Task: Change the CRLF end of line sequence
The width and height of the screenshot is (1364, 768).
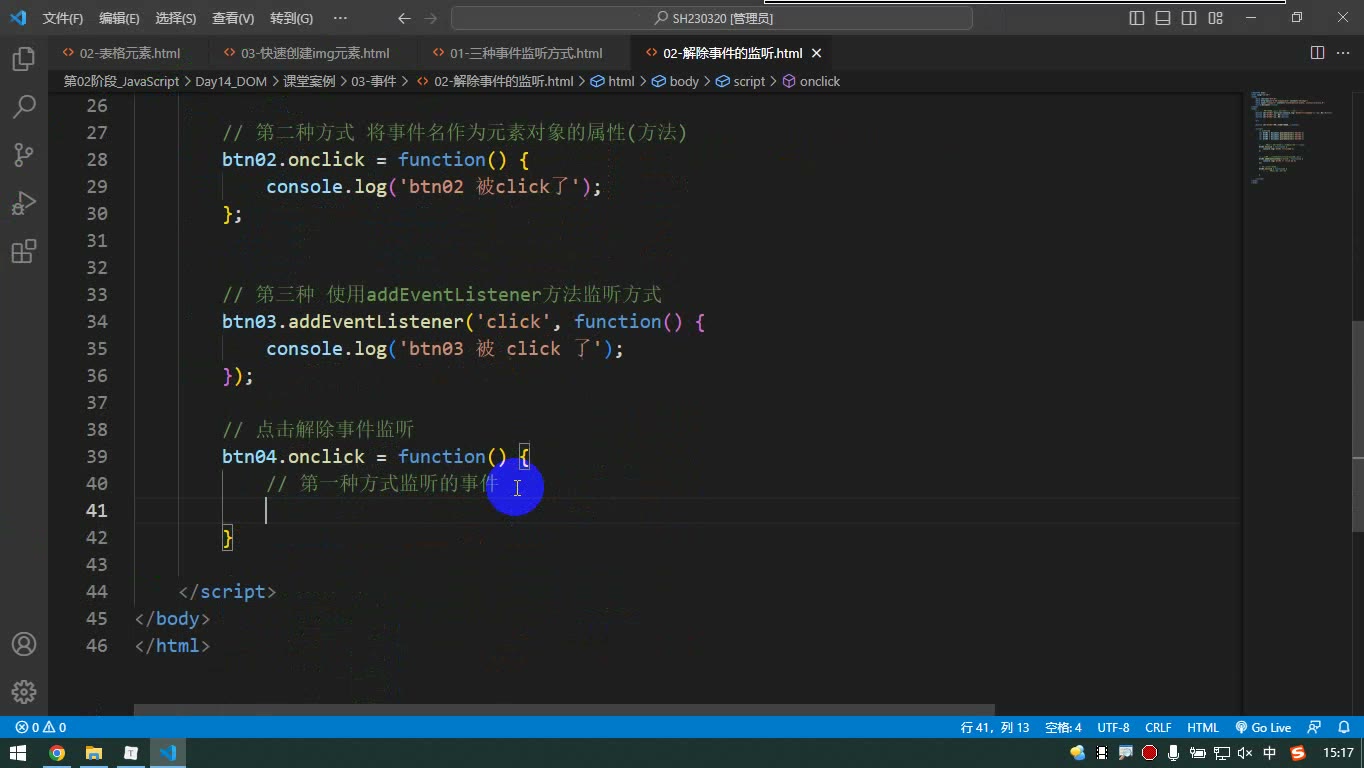Action: pos(1158,728)
